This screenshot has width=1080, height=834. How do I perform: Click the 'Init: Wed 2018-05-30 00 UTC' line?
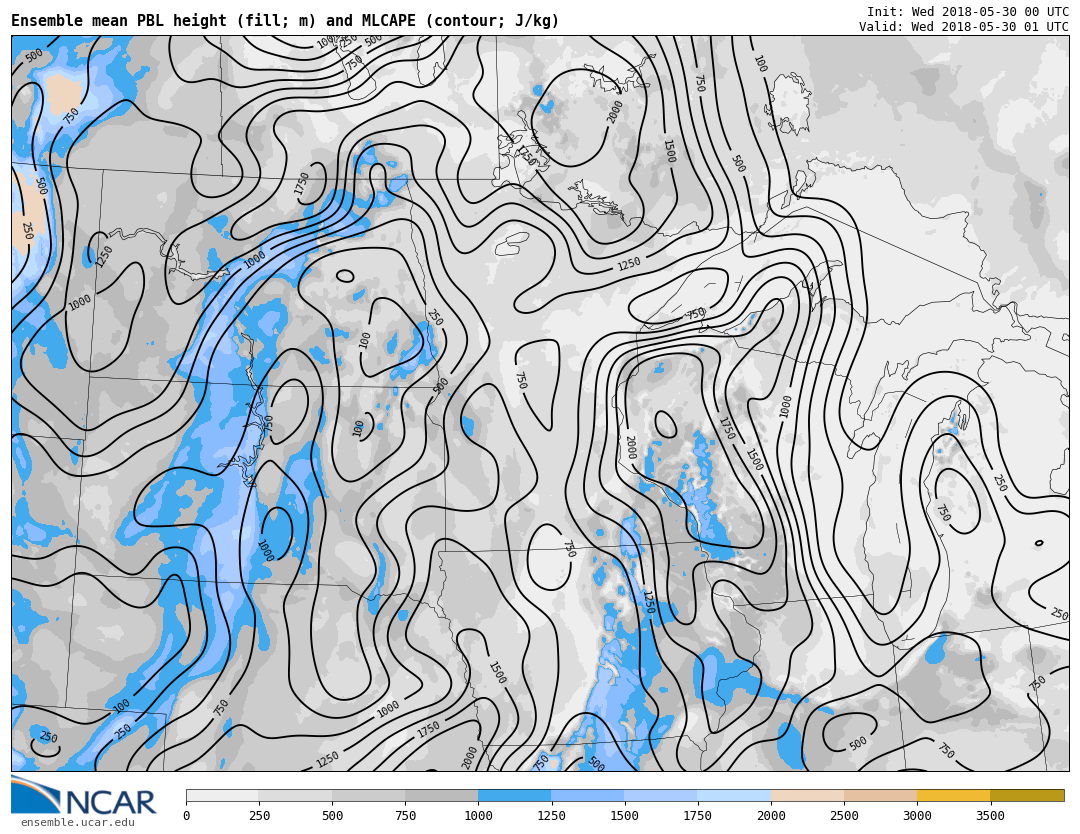(968, 12)
